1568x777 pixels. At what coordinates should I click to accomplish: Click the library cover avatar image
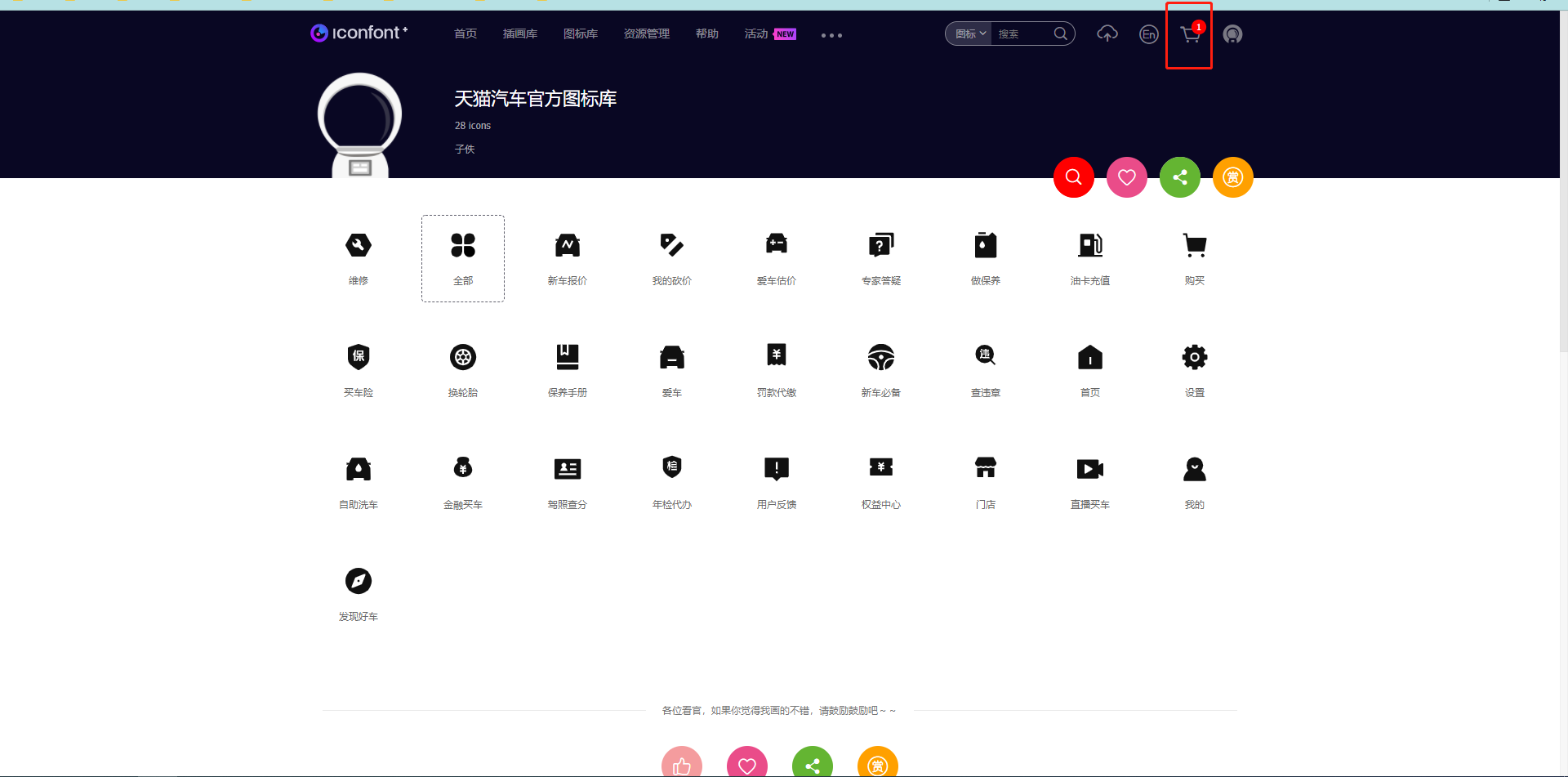pyautogui.click(x=359, y=125)
